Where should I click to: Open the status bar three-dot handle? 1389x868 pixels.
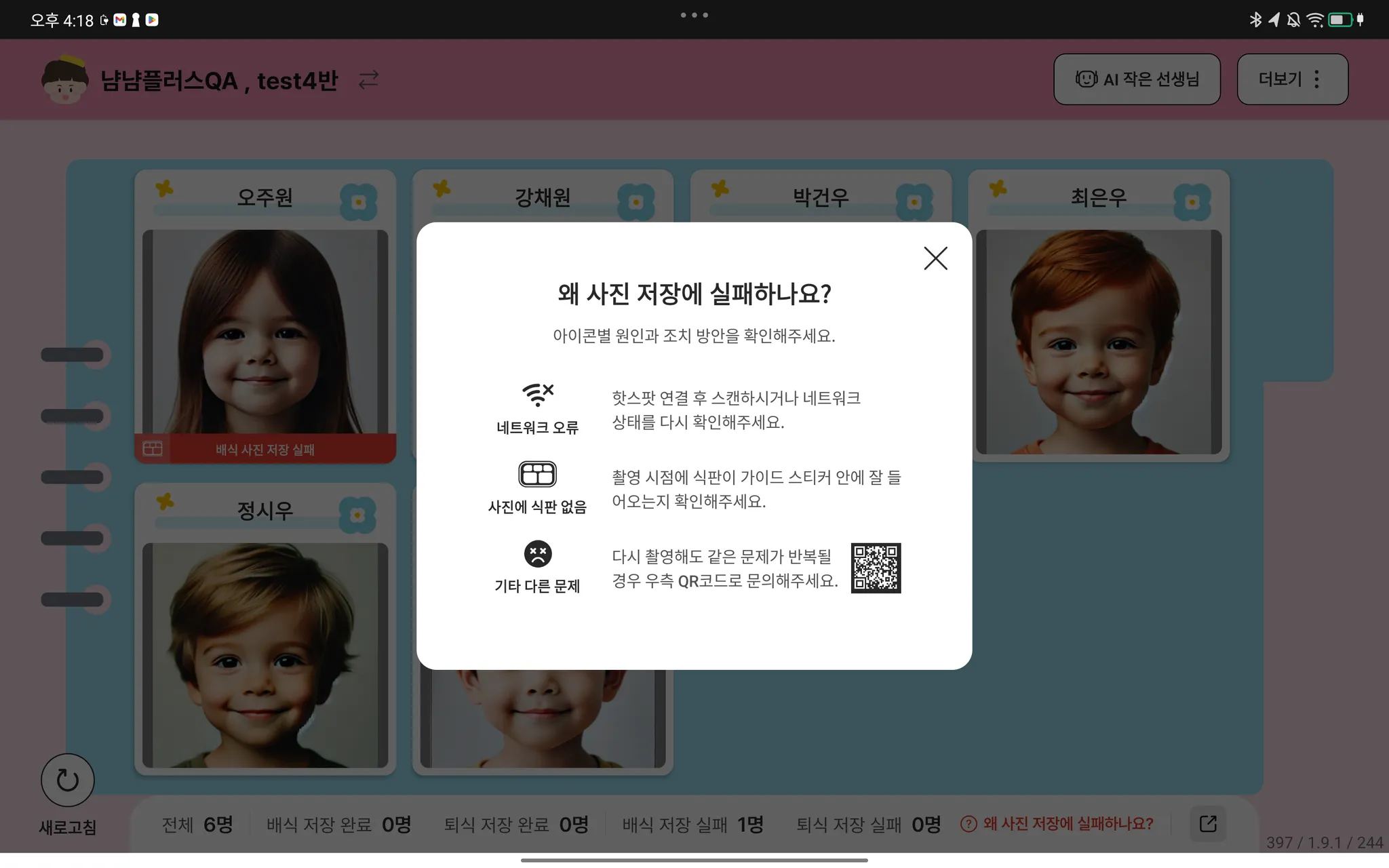click(694, 15)
